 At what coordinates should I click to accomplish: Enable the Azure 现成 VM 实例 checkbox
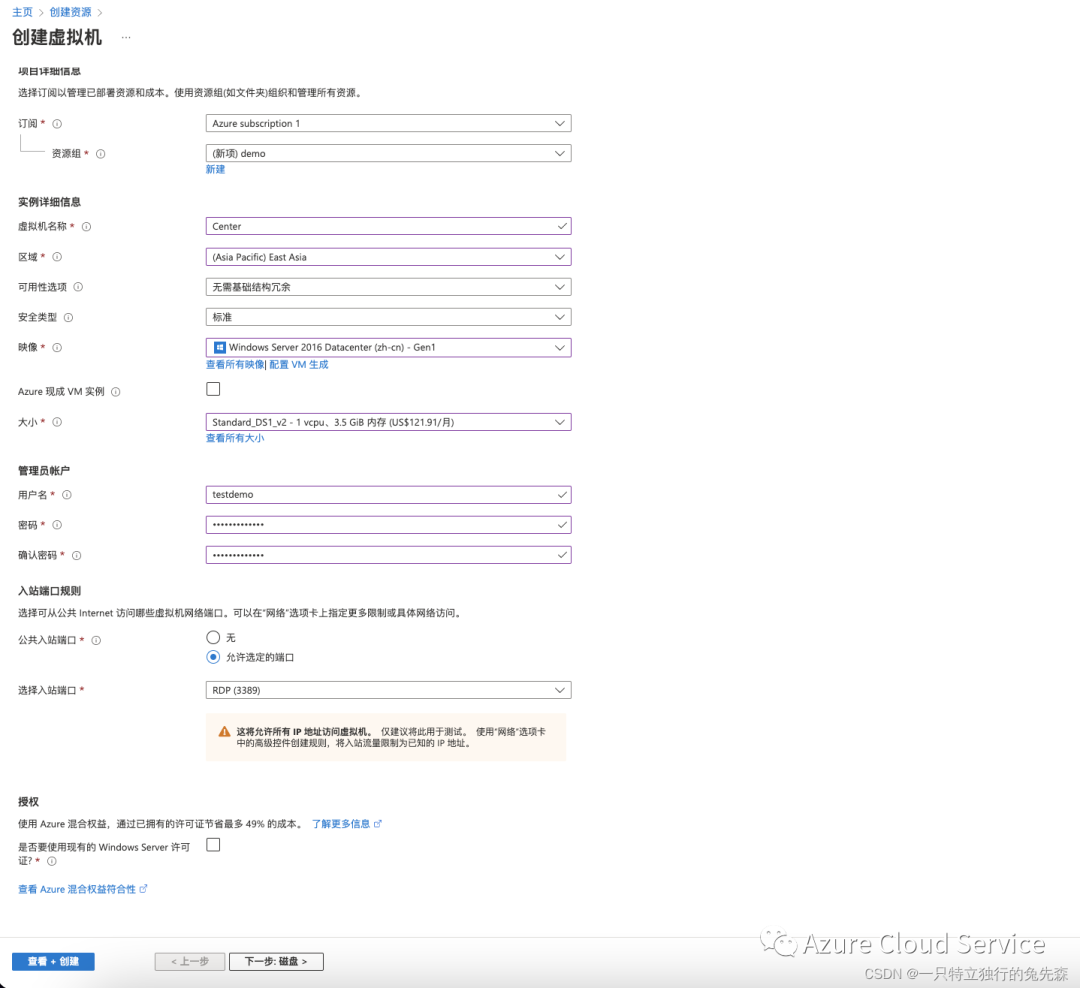214,389
